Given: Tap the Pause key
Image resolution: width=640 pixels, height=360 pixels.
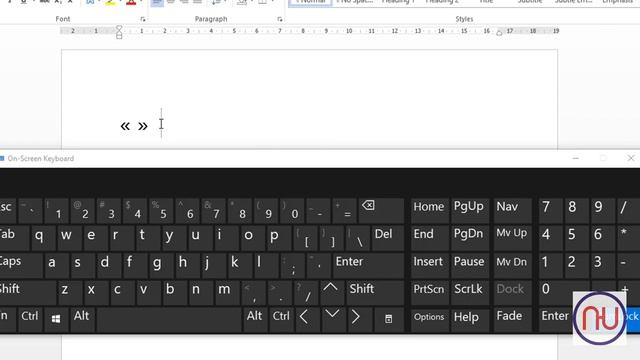Looking at the screenshot, I should pyautogui.click(x=469, y=265).
